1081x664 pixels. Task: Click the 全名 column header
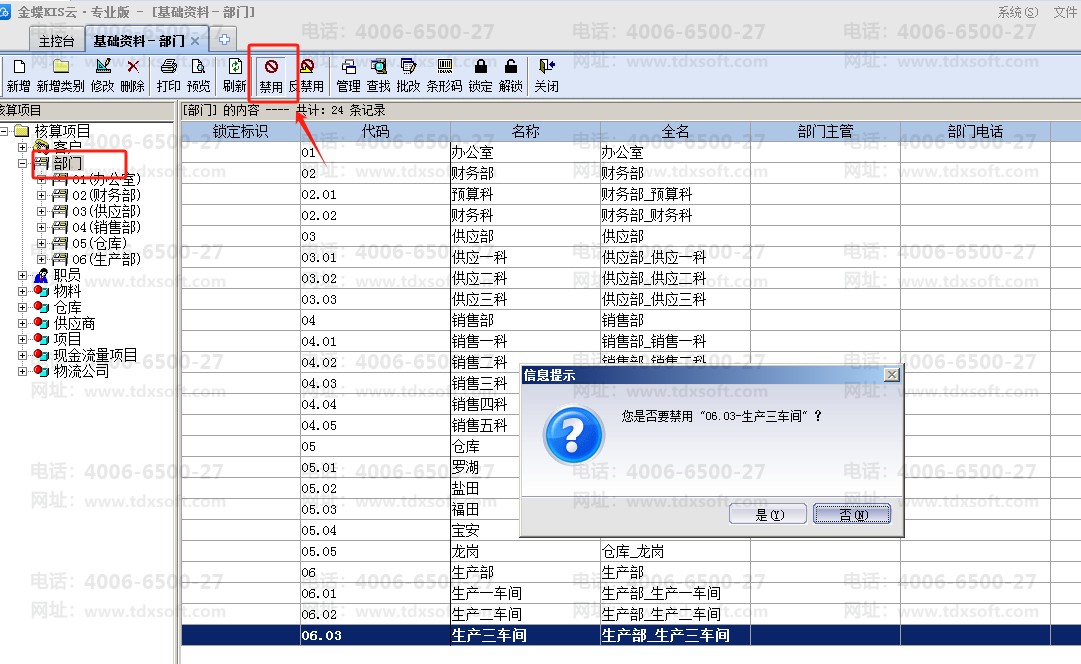675,131
